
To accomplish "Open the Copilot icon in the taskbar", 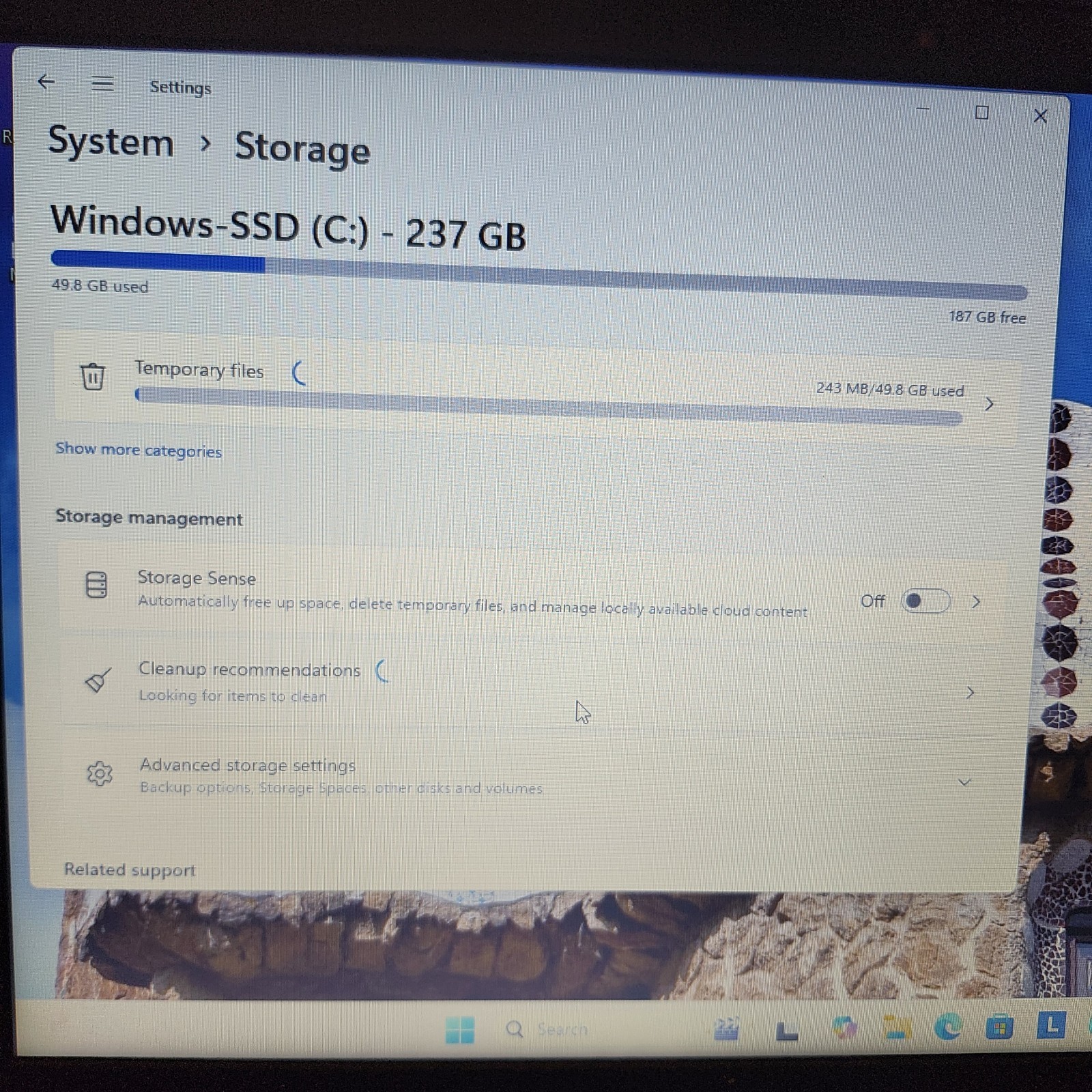I will tap(844, 1027).
